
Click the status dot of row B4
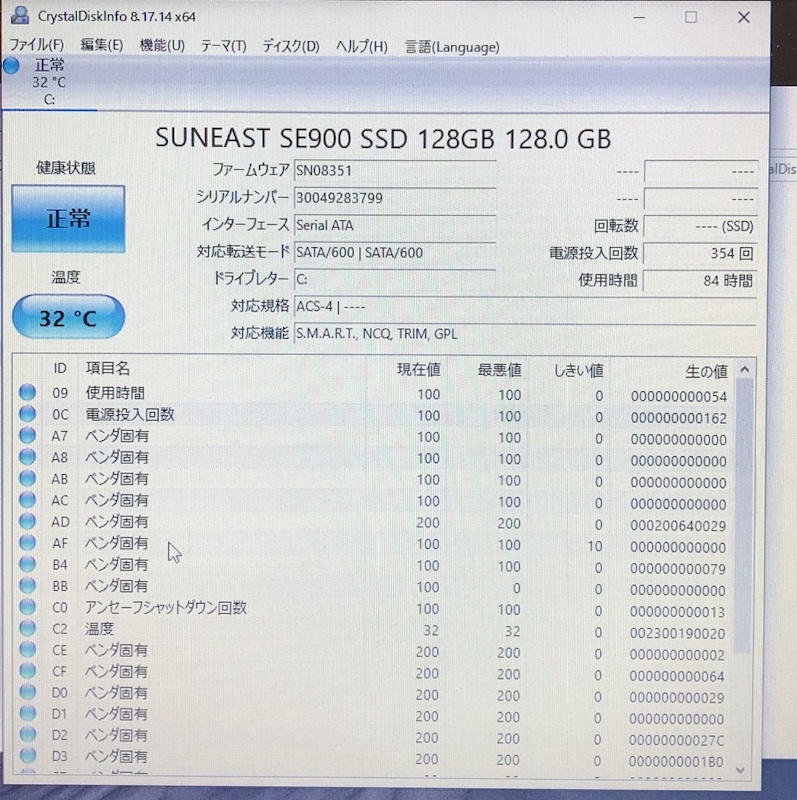coord(28,564)
